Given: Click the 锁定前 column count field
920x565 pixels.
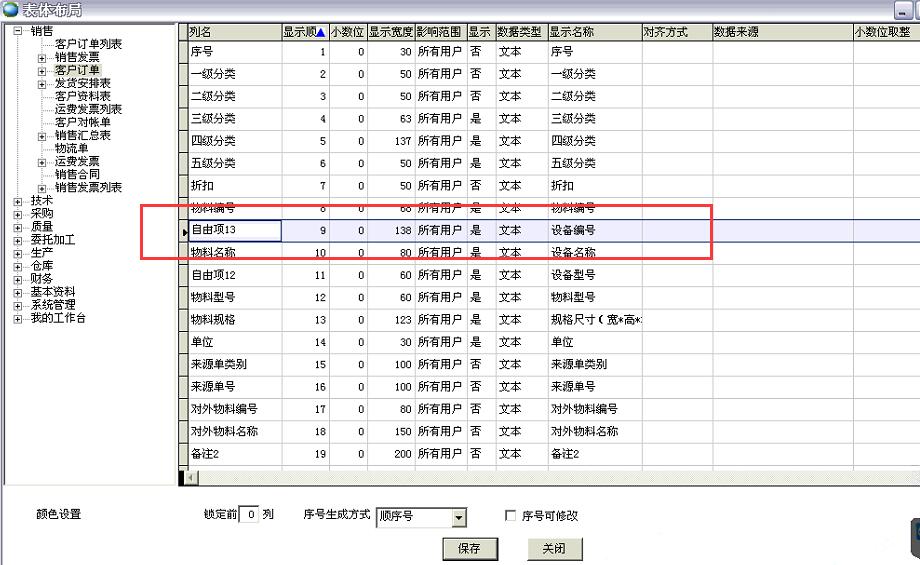Looking at the screenshot, I should 250,515.
